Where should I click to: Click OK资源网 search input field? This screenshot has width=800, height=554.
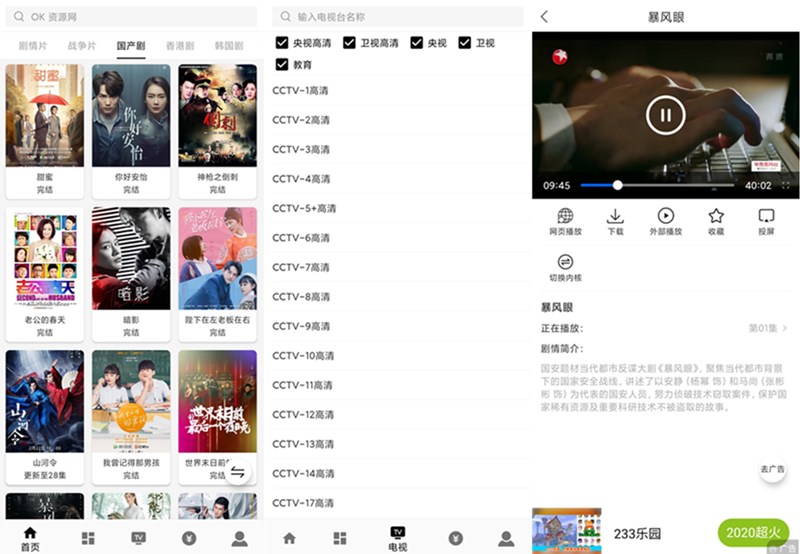131,17
